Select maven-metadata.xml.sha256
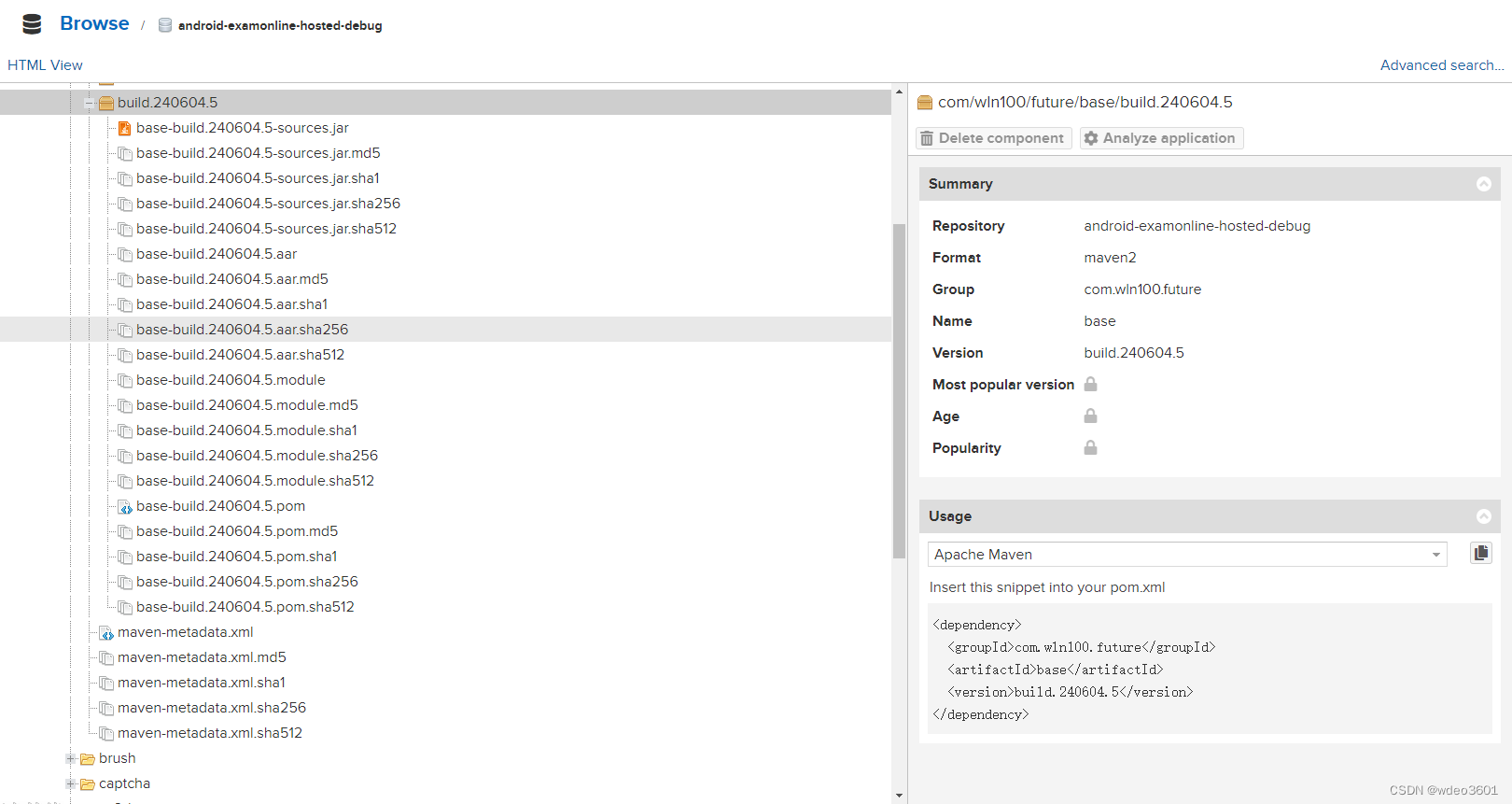Screen dimensions: 1512x804 click(212, 708)
